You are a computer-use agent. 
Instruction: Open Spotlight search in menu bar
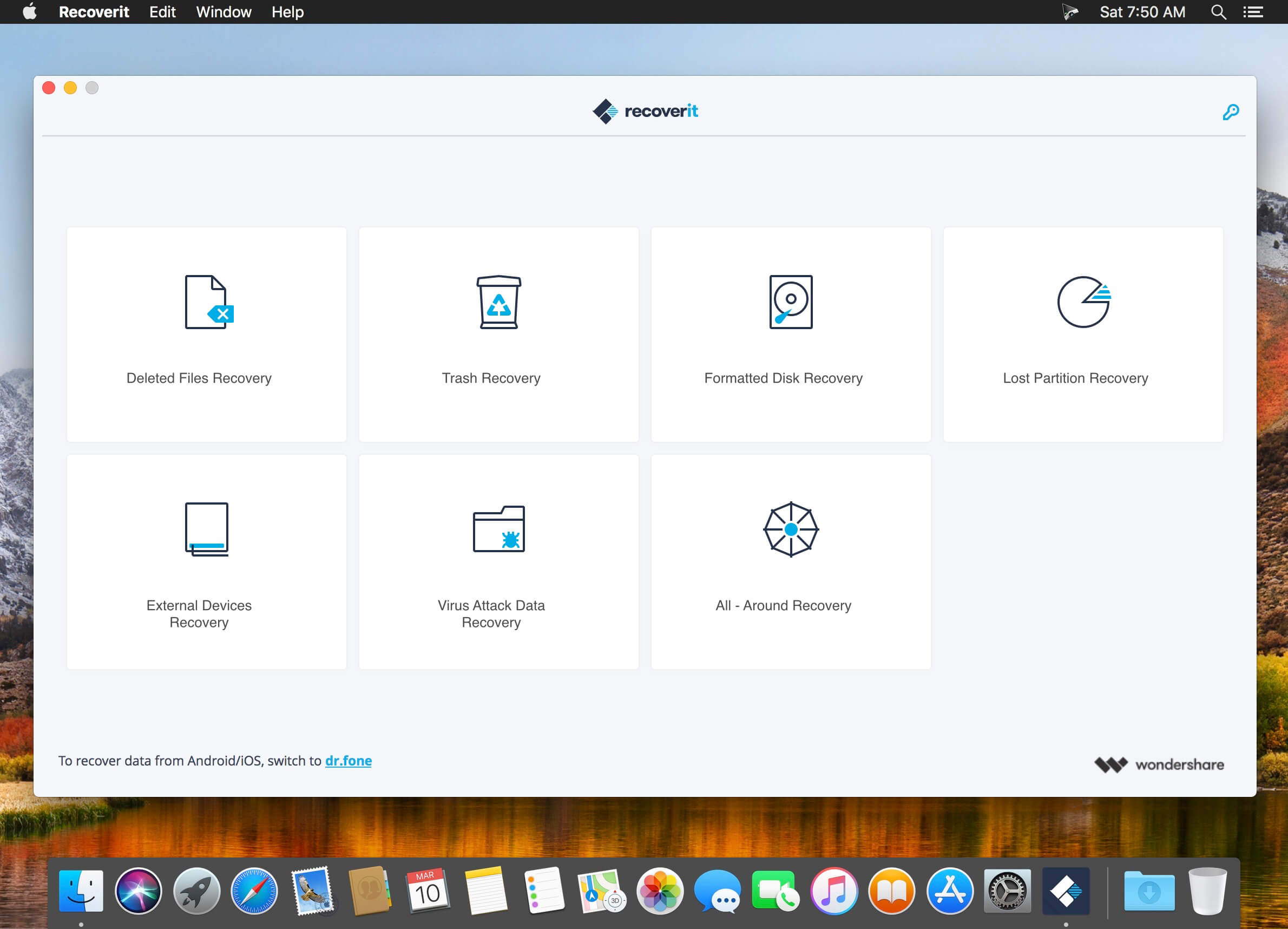(1218, 12)
